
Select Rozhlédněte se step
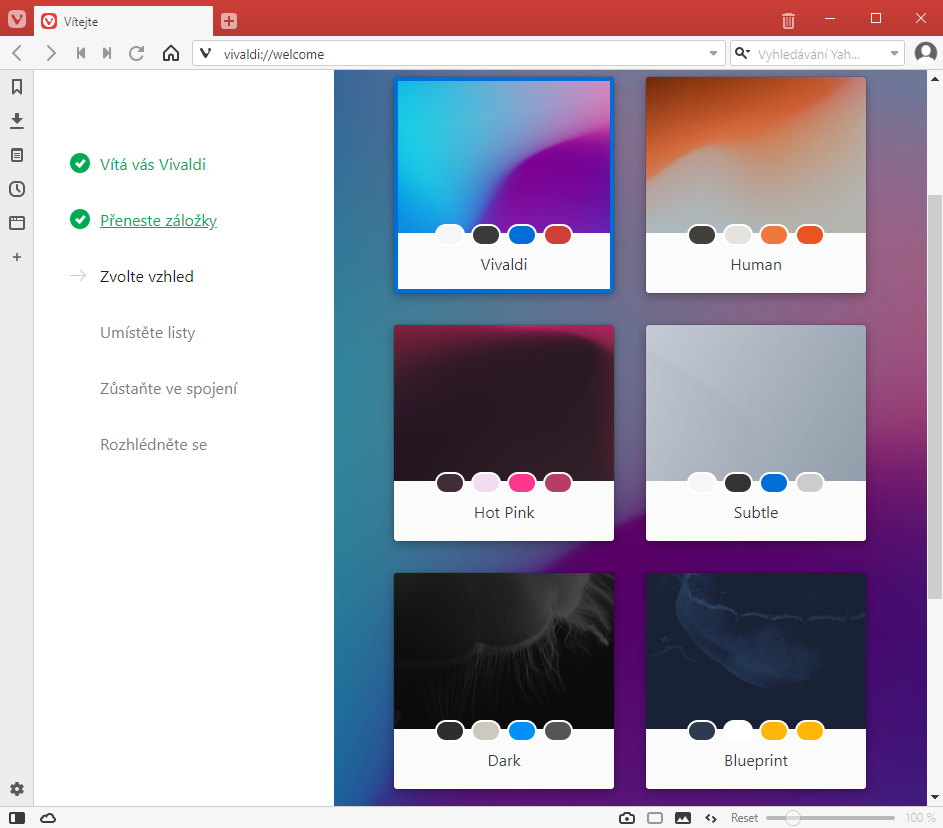[x=153, y=444]
